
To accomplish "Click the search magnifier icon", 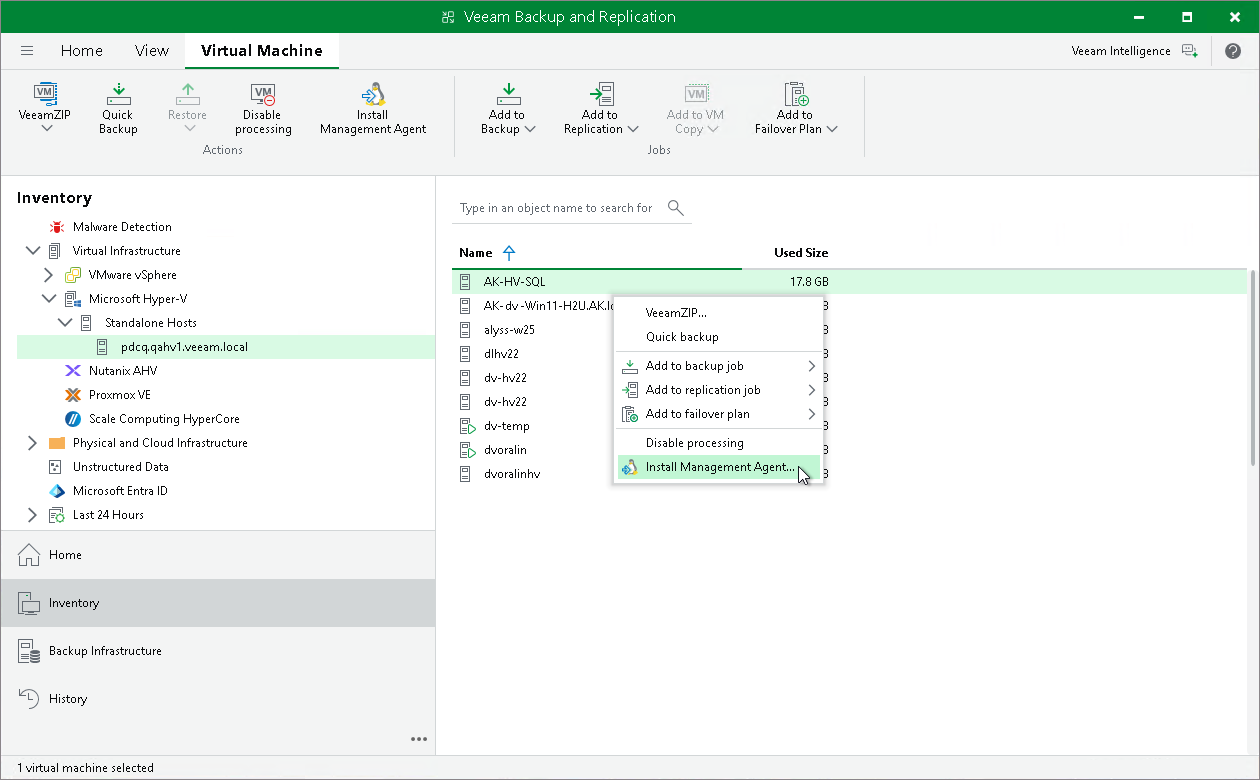I will pyautogui.click(x=676, y=208).
